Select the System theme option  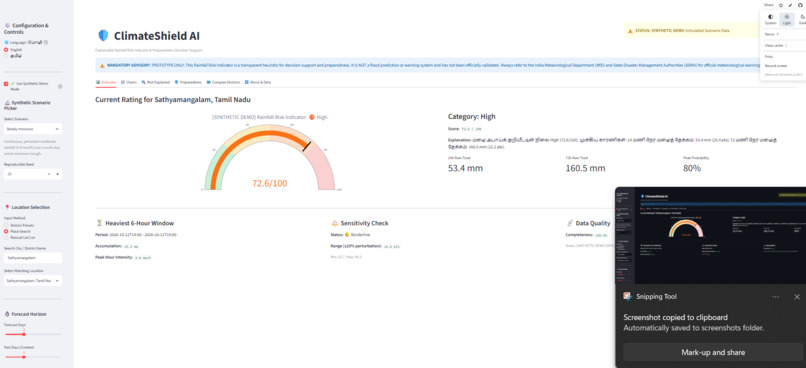coord(771,20)
